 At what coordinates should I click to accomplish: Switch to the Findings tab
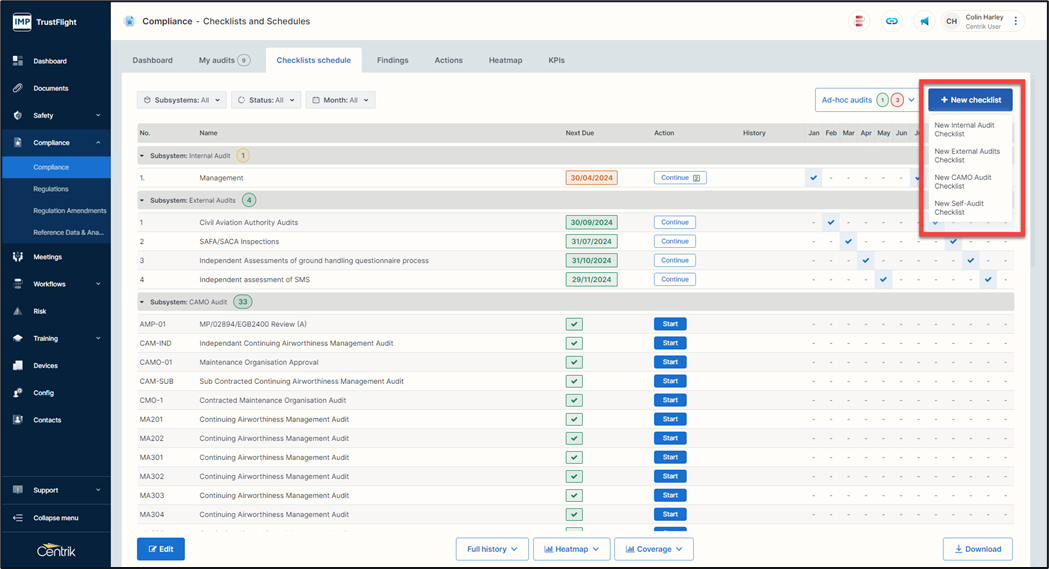tap(392, 60)
